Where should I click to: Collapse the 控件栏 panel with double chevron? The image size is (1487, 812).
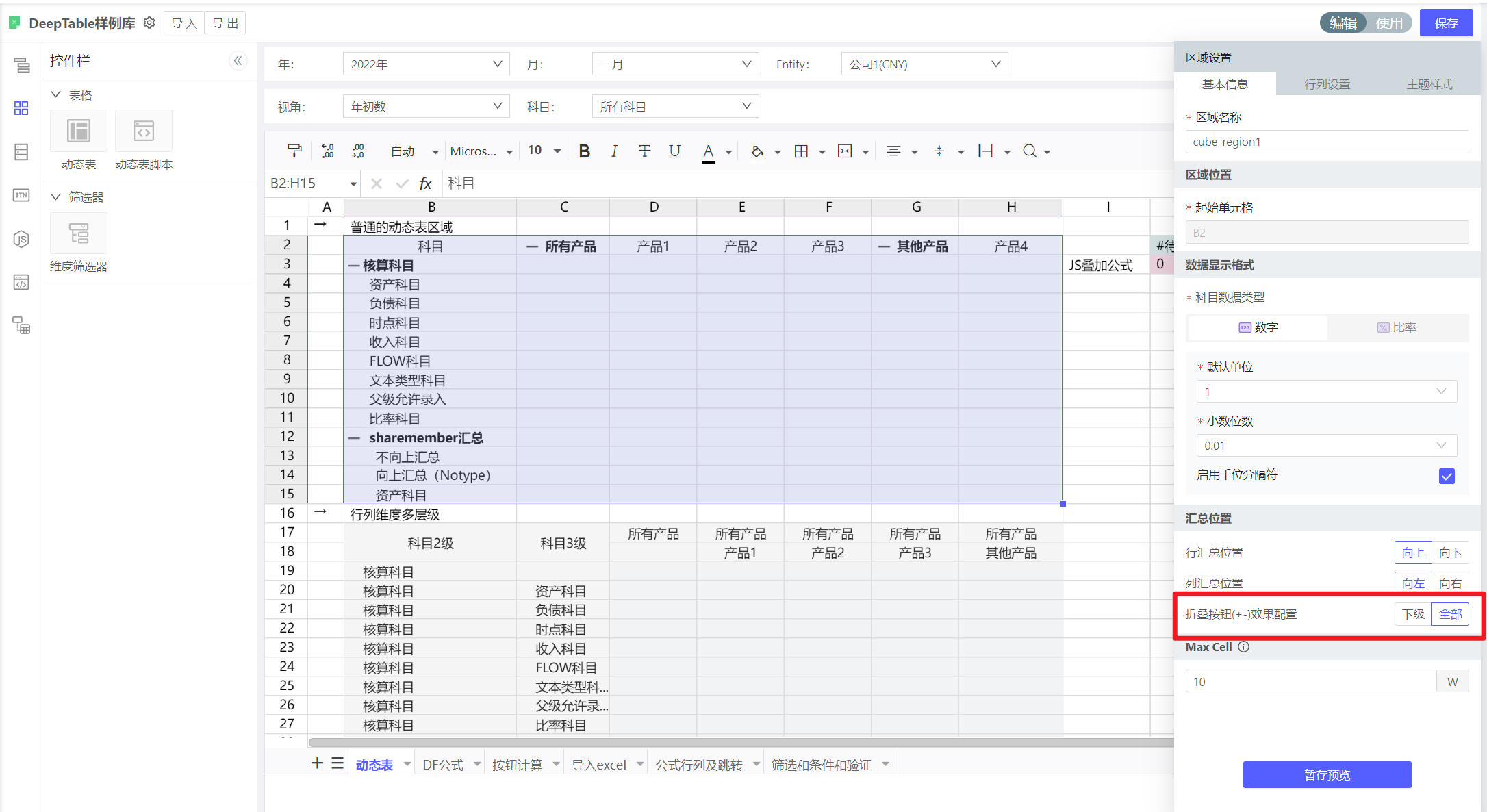click(x=238, y=61)
